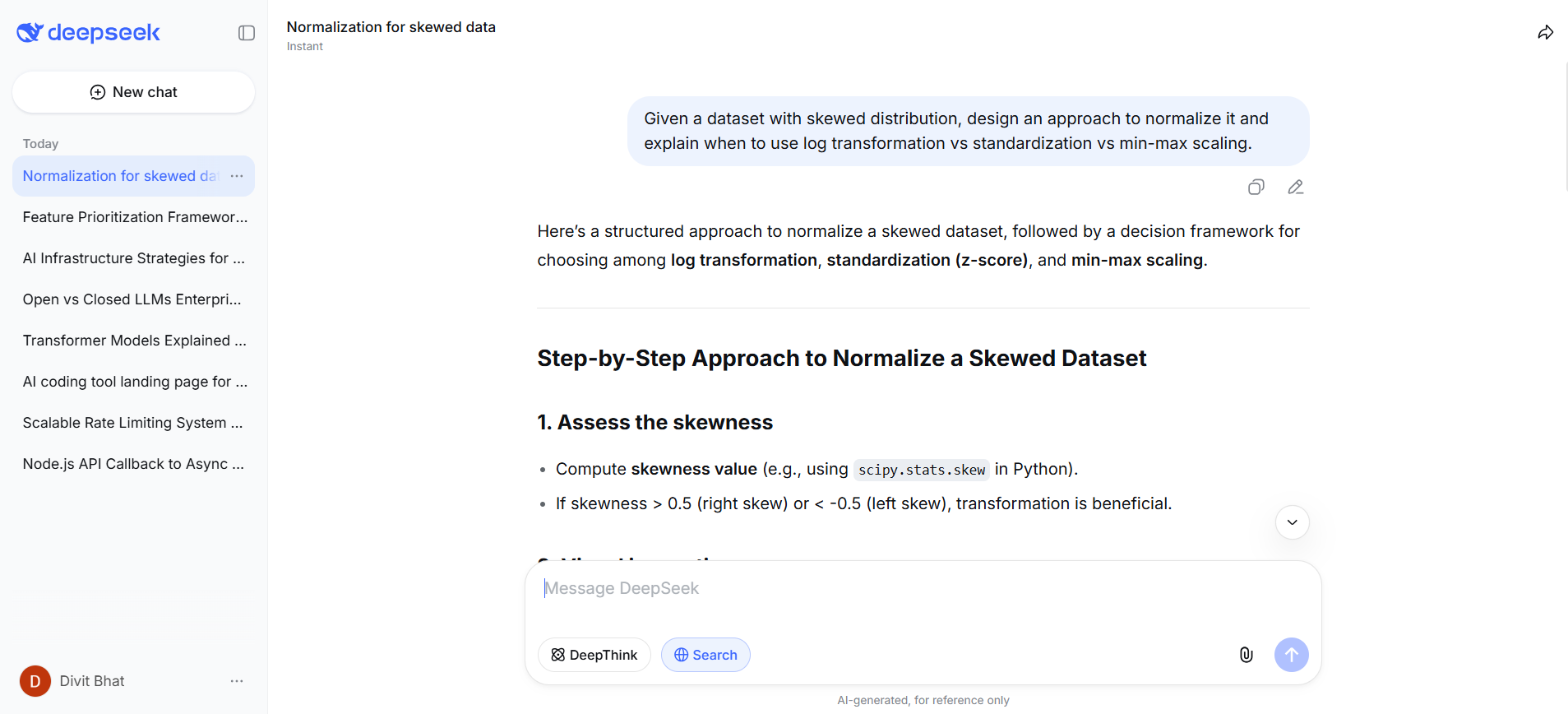Open the AI coding tool landing page chat
Image resolution: width=1568 pixels, height=714 pixels.
click(134, 381)
